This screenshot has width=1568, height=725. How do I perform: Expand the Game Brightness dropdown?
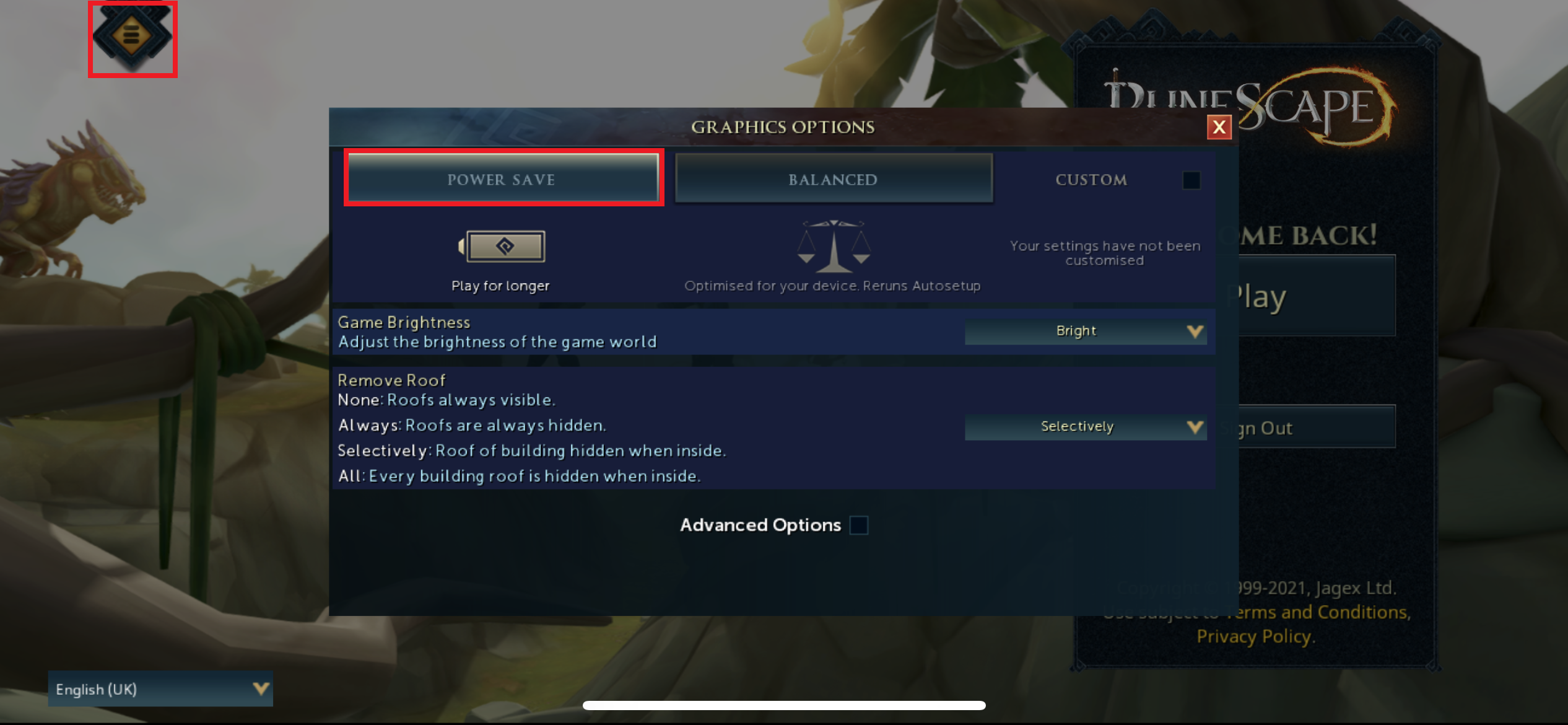coord(1086,331)
